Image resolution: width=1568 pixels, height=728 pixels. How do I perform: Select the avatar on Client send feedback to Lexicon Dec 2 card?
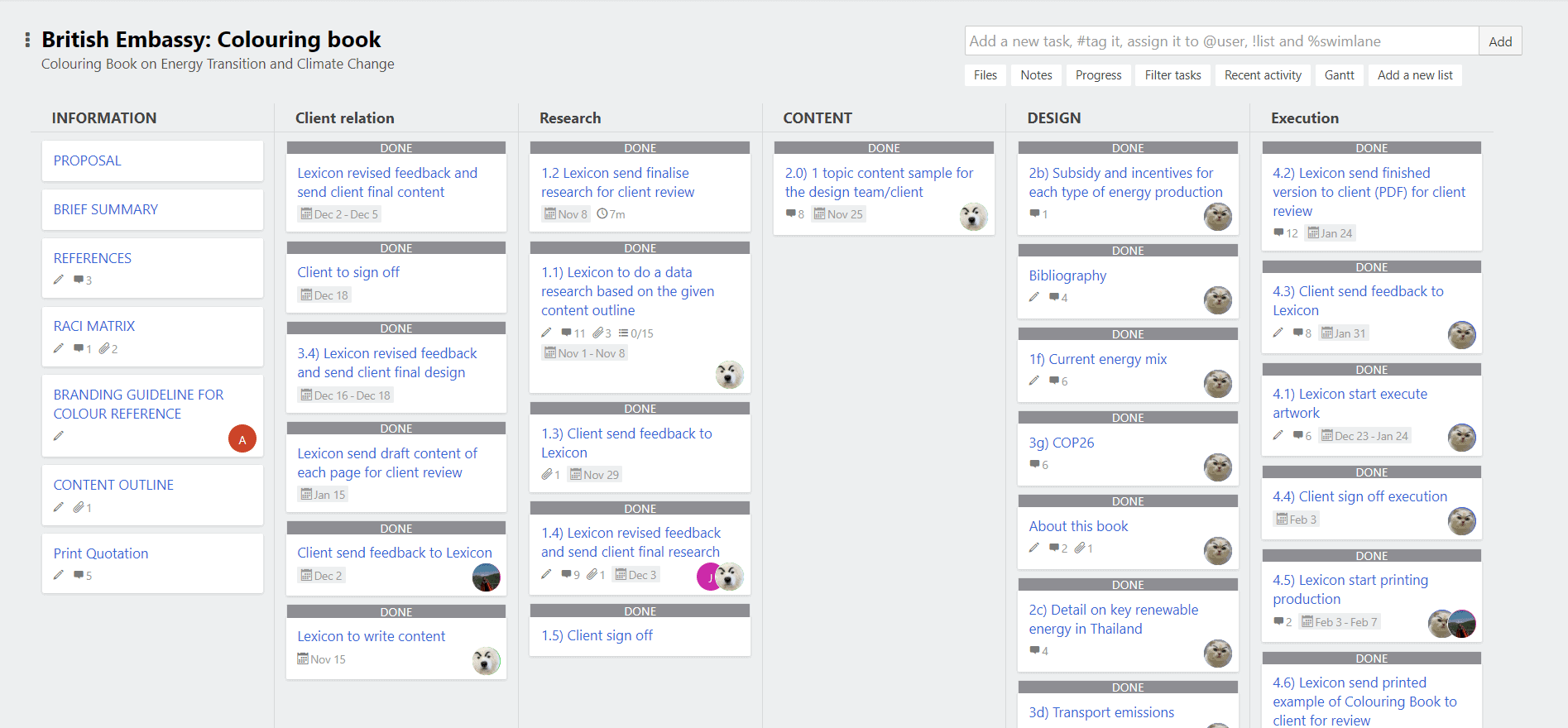tap(486, 577)
